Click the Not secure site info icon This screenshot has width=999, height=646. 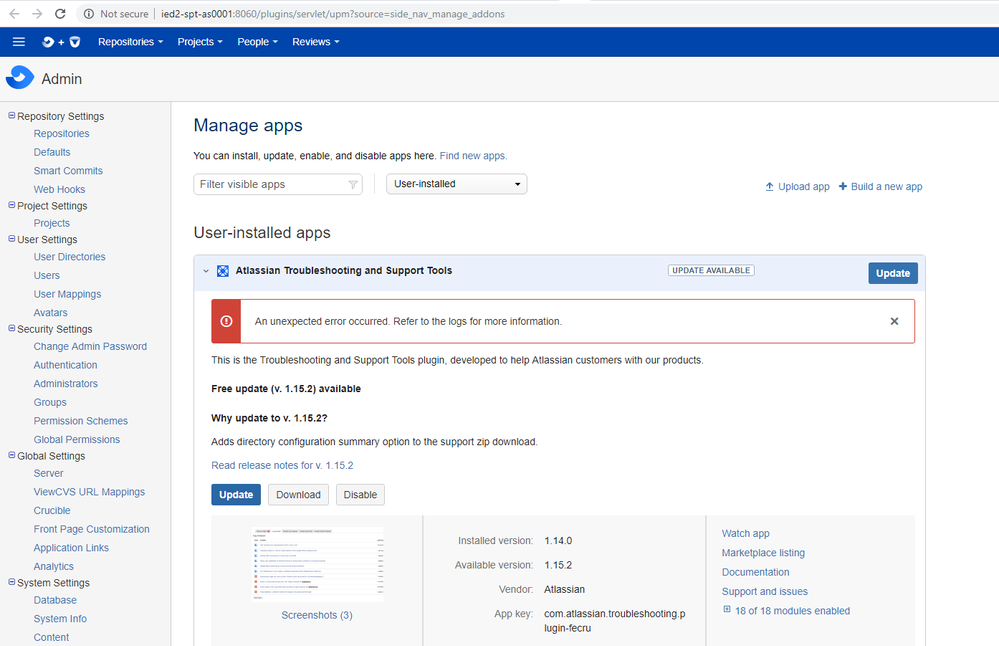(89, 14)
